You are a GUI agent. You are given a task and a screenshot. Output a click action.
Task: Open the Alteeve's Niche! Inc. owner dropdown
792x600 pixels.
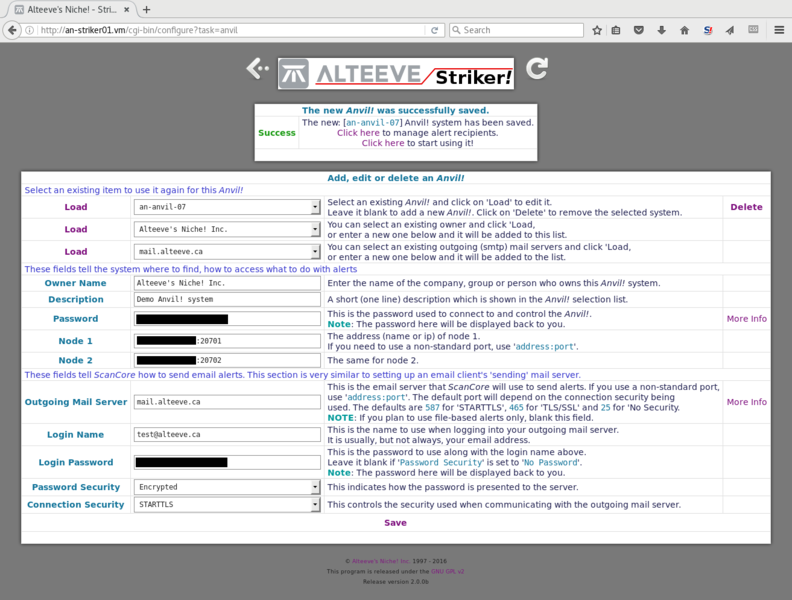[x=227, y=229]
